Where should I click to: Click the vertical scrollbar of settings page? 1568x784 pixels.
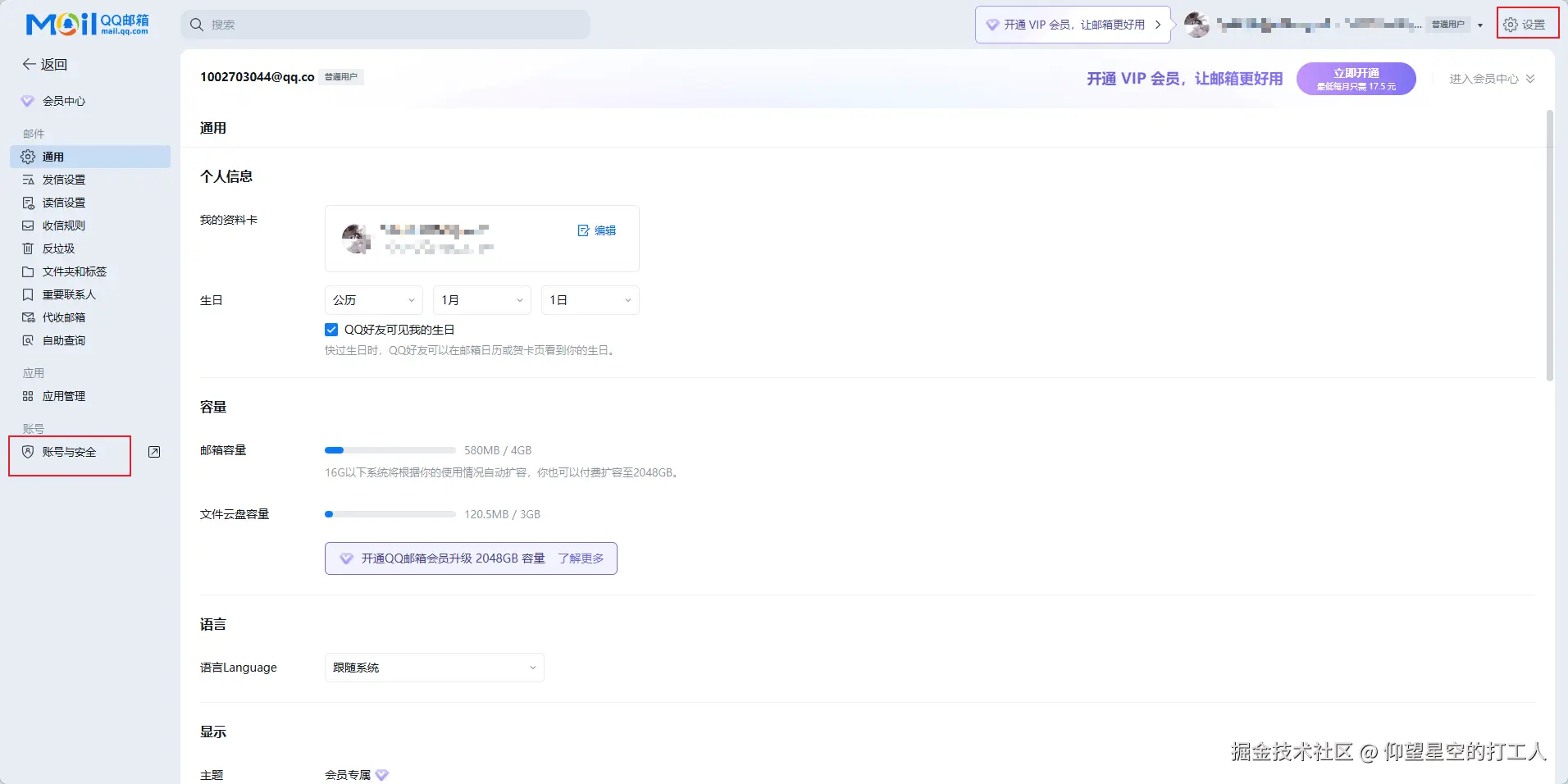(x=1550, y=245)
